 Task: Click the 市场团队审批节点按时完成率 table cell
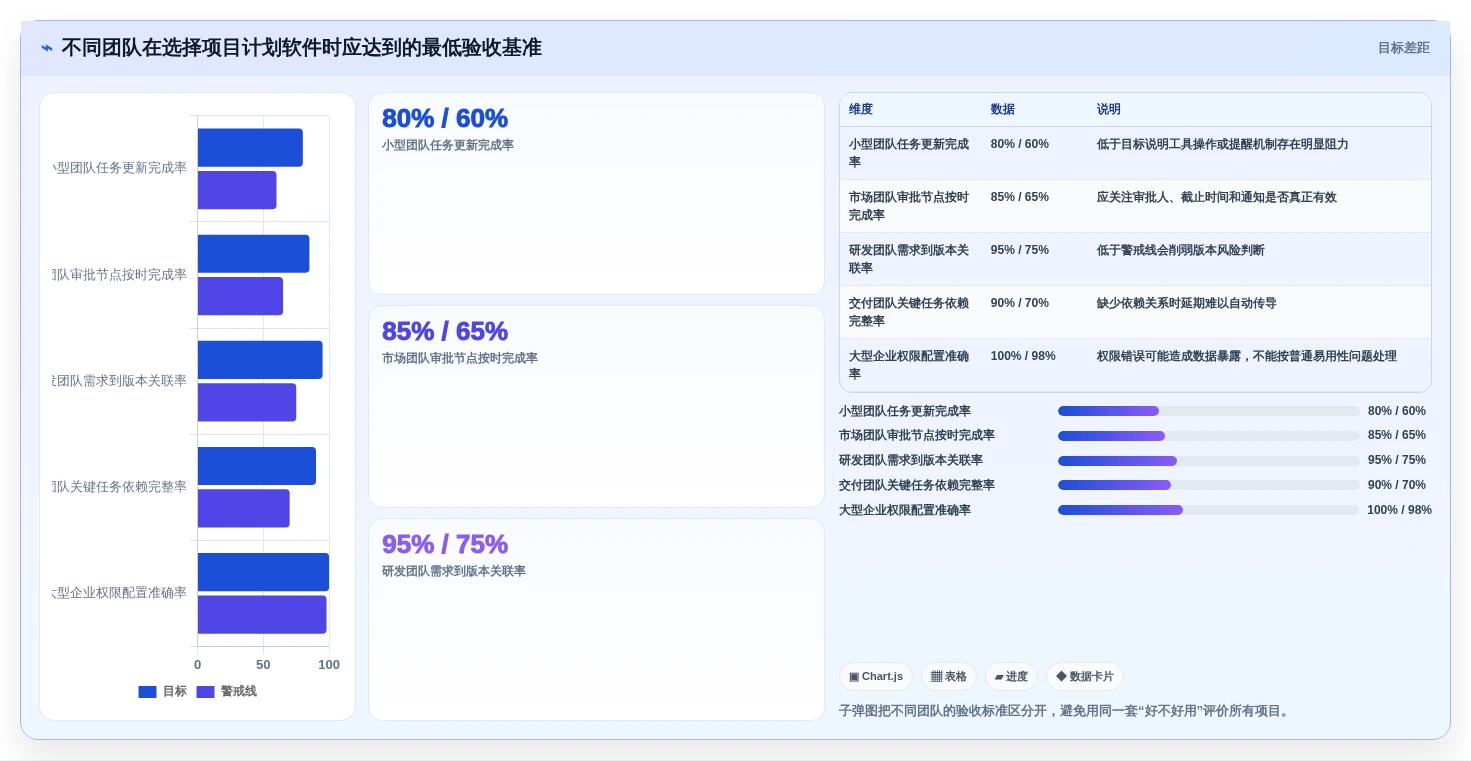(x=910, y=206)
